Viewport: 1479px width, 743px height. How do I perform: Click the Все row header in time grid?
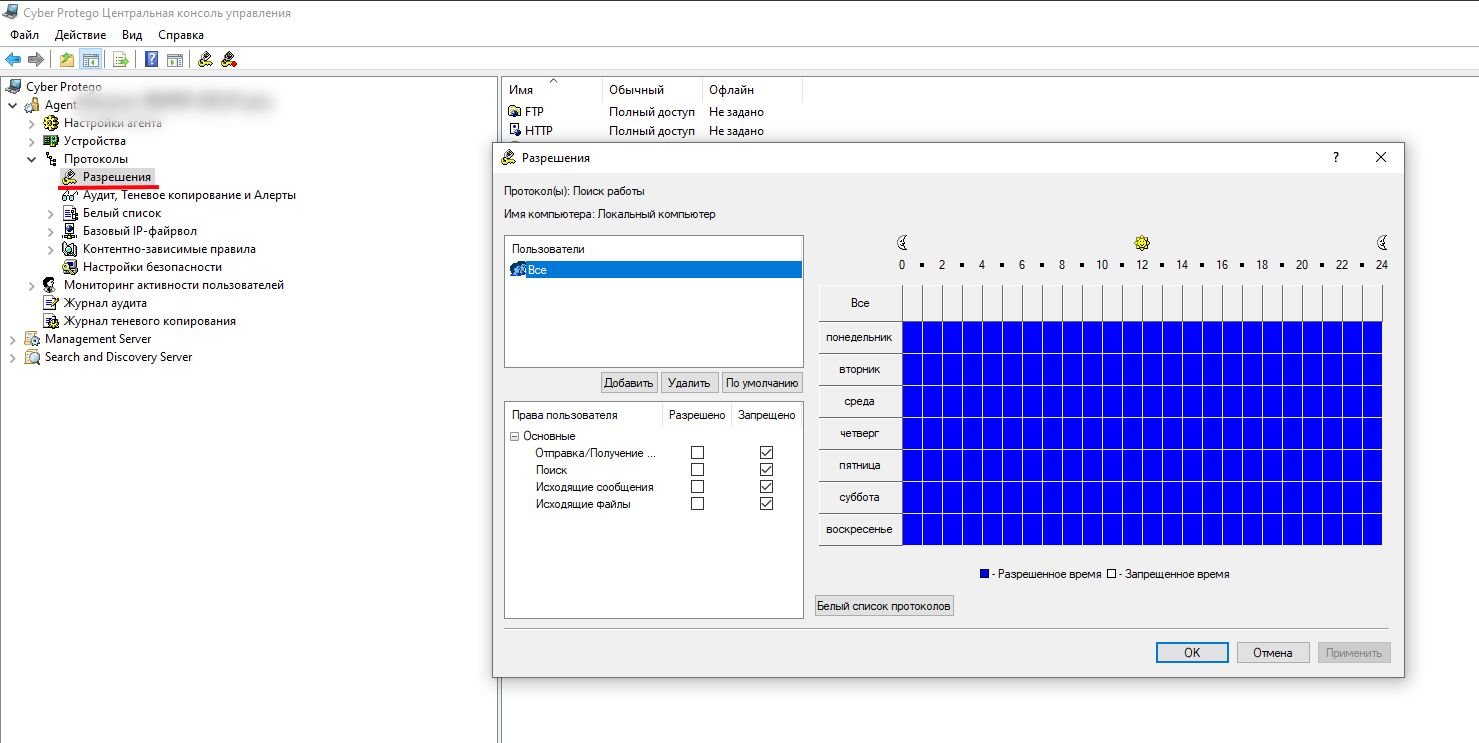point(860,302)
